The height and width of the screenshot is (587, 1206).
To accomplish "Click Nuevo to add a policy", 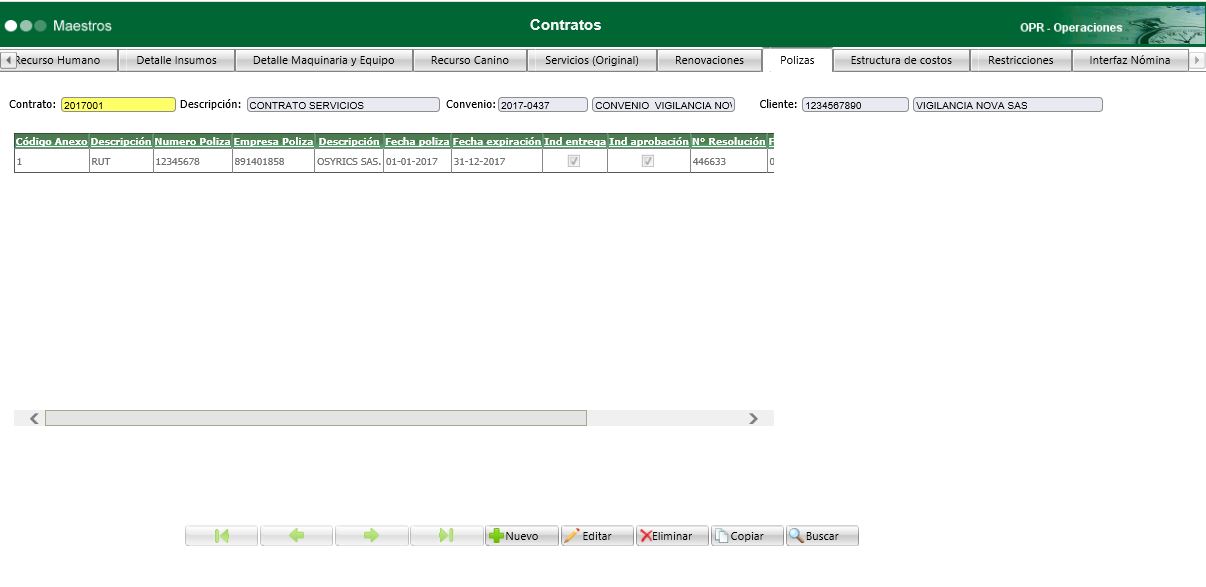I will point(522,536).
